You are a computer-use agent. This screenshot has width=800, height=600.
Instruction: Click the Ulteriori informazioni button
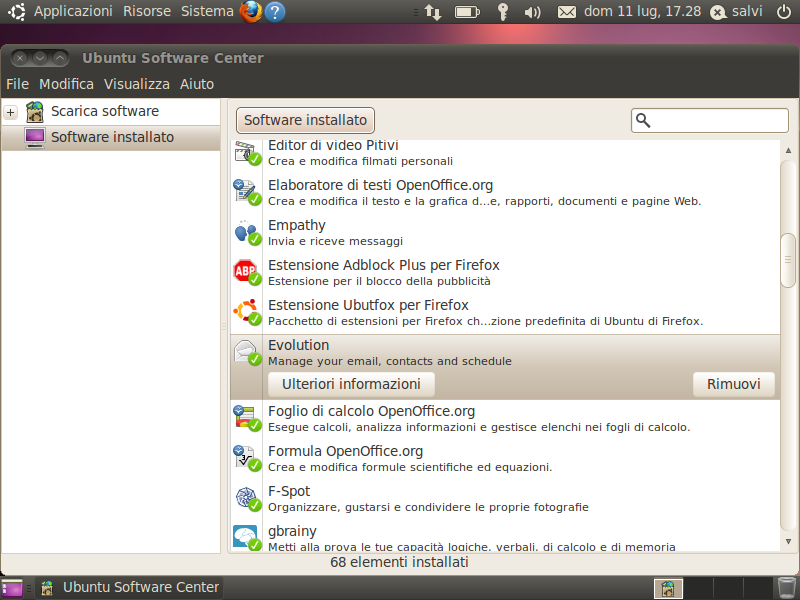coord(352,384)
